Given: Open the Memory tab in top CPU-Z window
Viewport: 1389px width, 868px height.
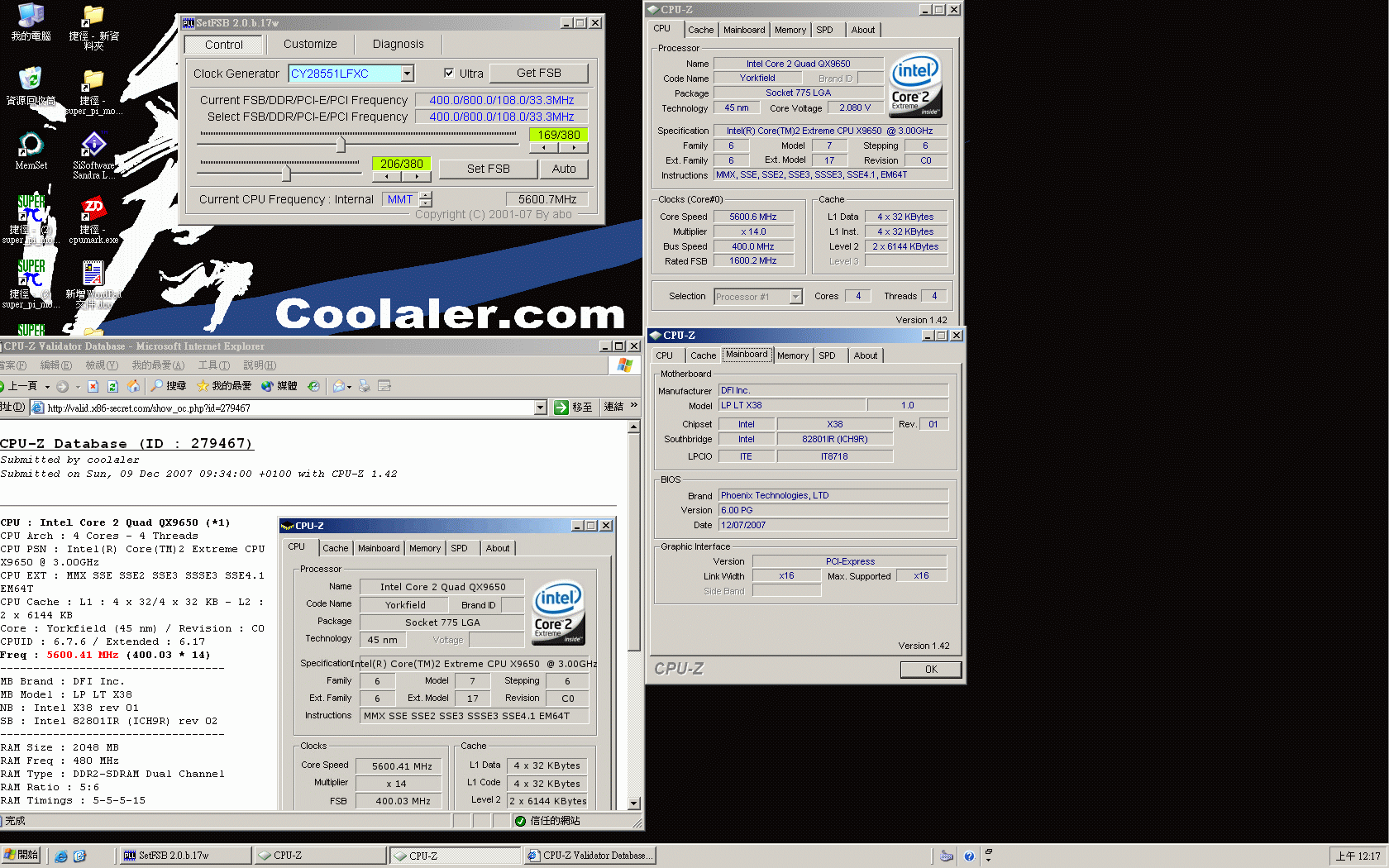Looking at the screenshot, I should click(790, 30).
